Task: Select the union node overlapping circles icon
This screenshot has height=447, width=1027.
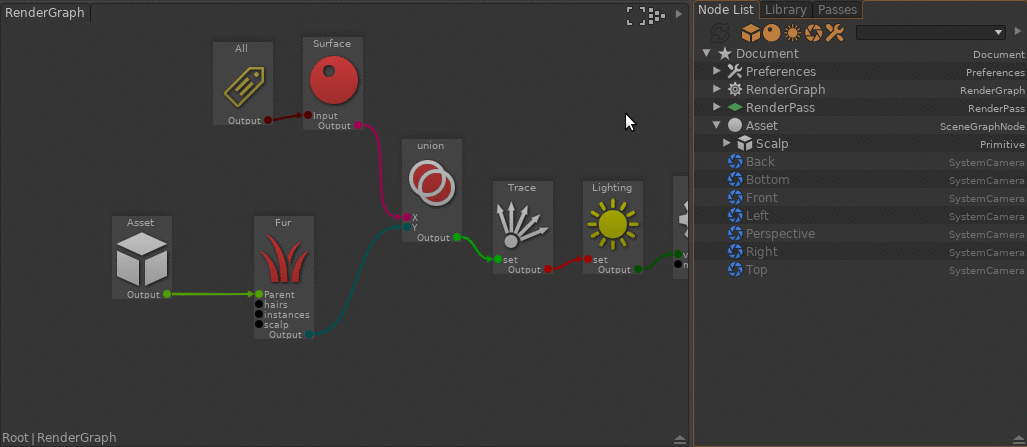Action: [431, 183]
